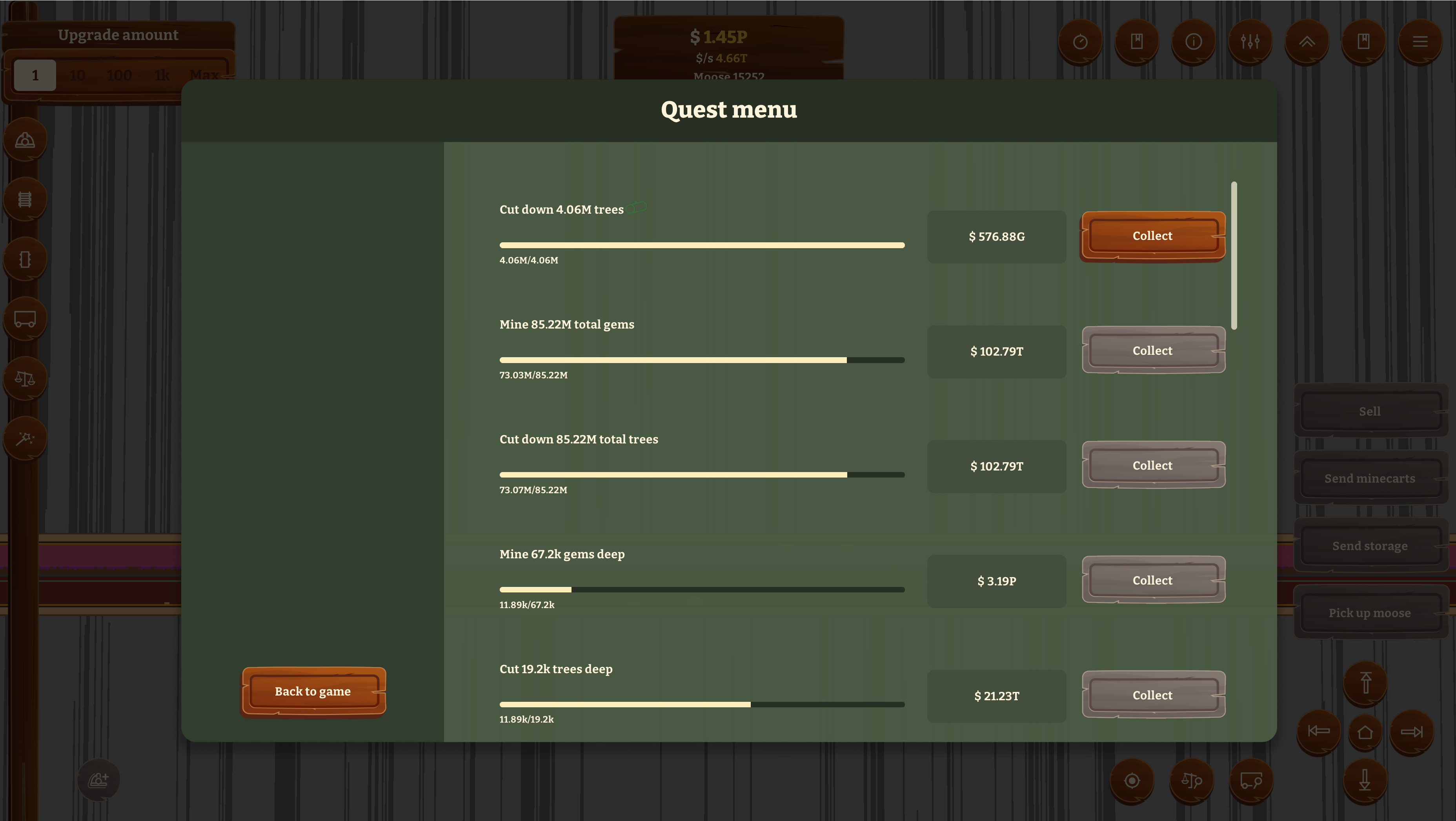The width and height of the screenshot is (1456, 821).
Task: Select upgrade amount Max
Action: click(x=204, y=75)
